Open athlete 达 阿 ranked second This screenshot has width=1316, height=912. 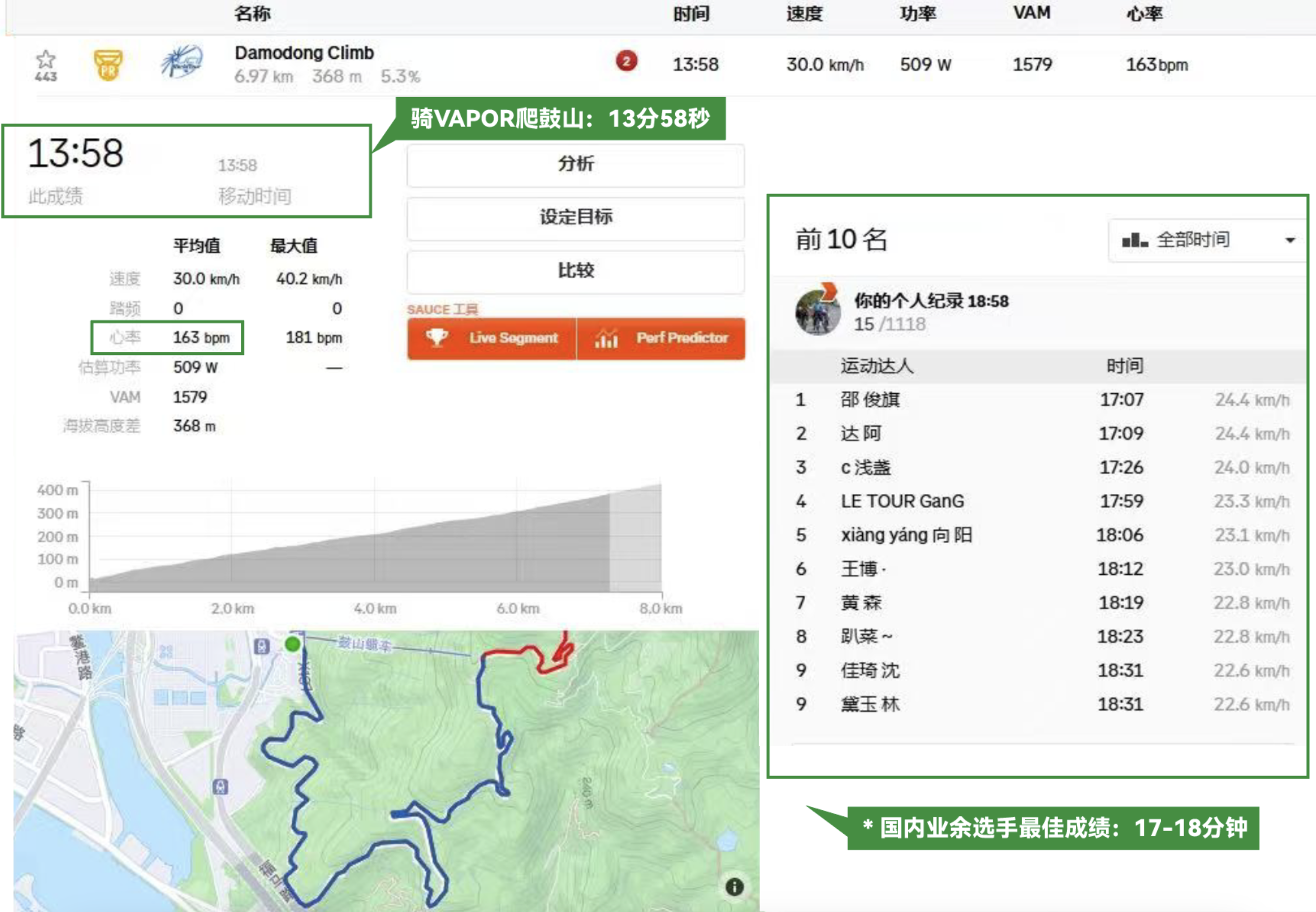pyautogui.click(x=860, y=433)
